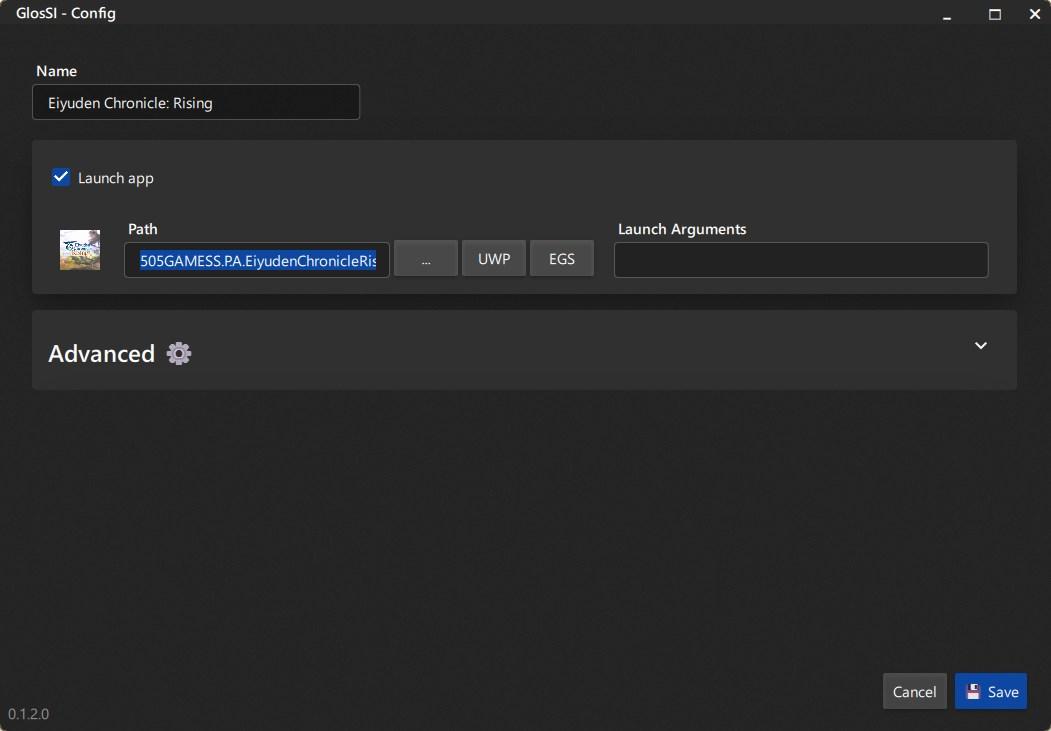The image size is (1051, 731).
Task: Click the Advanced section heading
Action: 101,354
